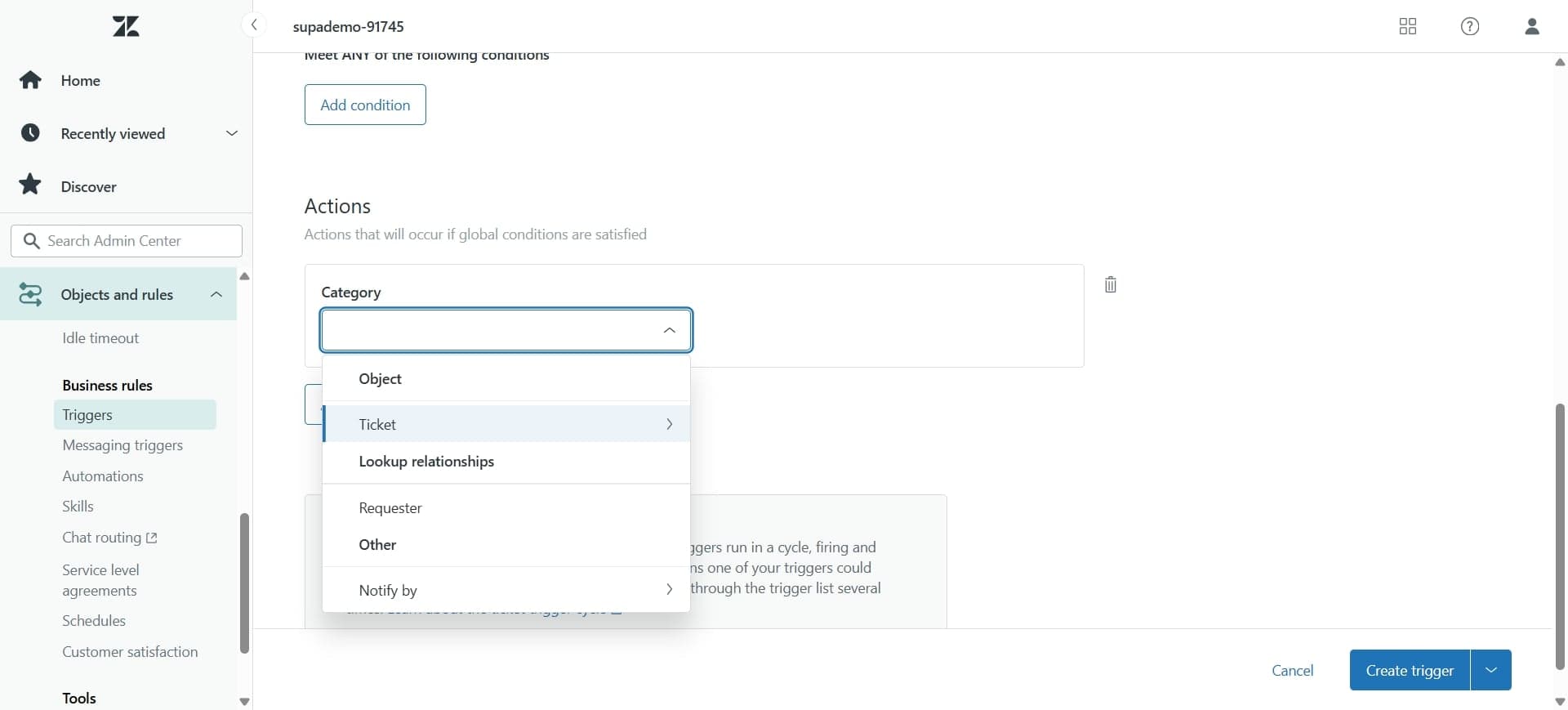The height and width of the screenshot is (710, 1568).
Task: Delete the Category action with trash icon
Action: tap(1110, 284)
